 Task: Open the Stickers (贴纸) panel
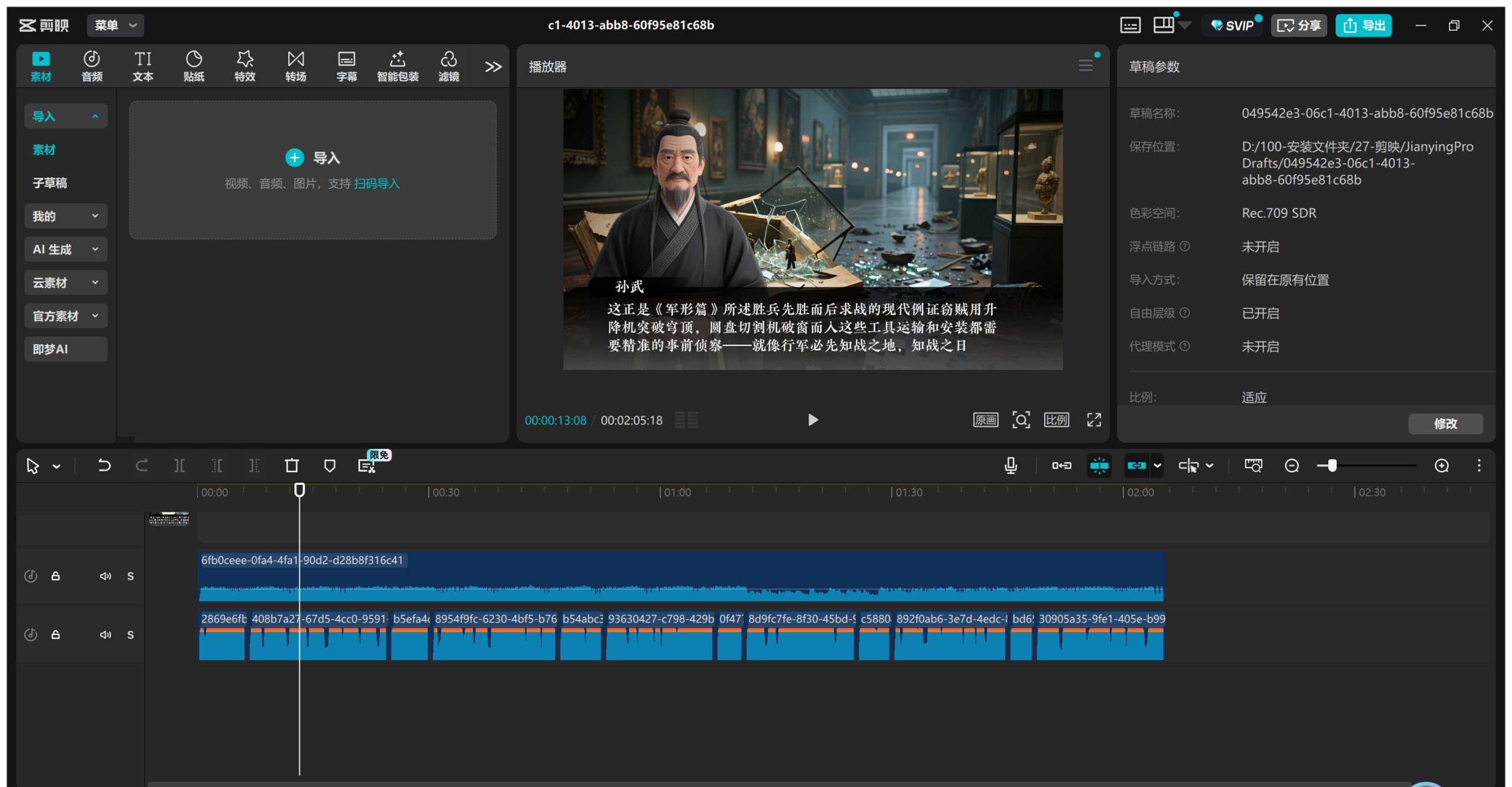[x=194, y=66]
